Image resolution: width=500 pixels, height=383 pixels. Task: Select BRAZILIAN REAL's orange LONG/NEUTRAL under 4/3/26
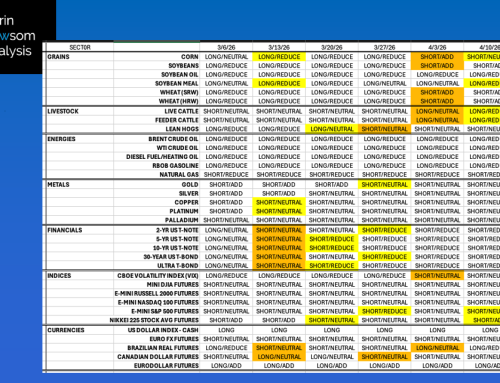point(437,348)
